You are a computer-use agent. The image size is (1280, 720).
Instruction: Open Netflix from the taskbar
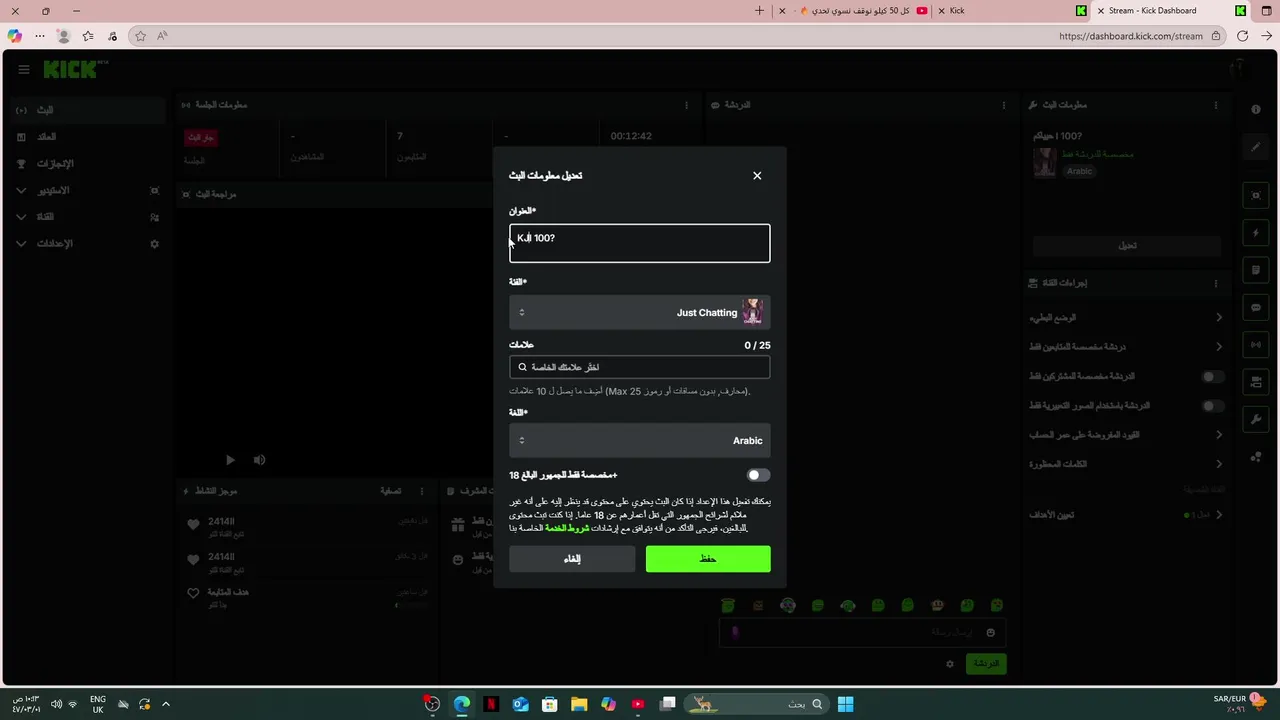491,704
